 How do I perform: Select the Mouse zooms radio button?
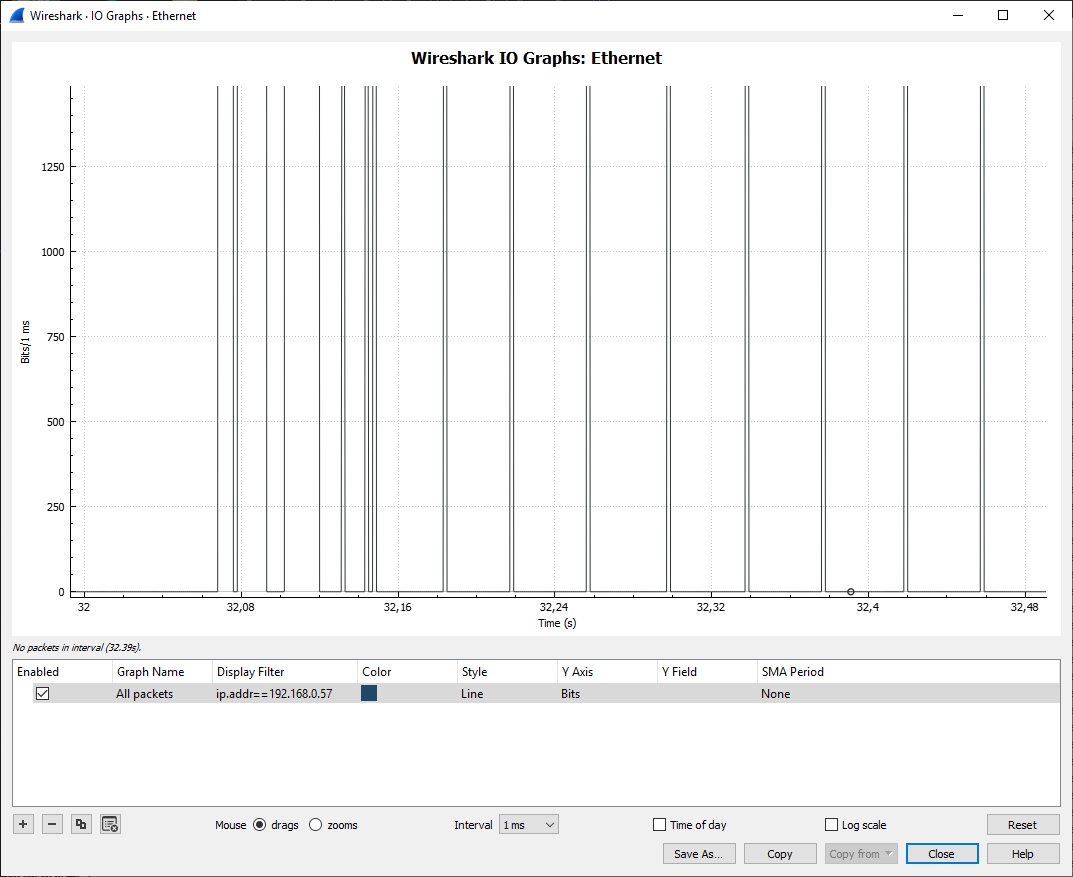pyautogui.click(x=316, y=825)
